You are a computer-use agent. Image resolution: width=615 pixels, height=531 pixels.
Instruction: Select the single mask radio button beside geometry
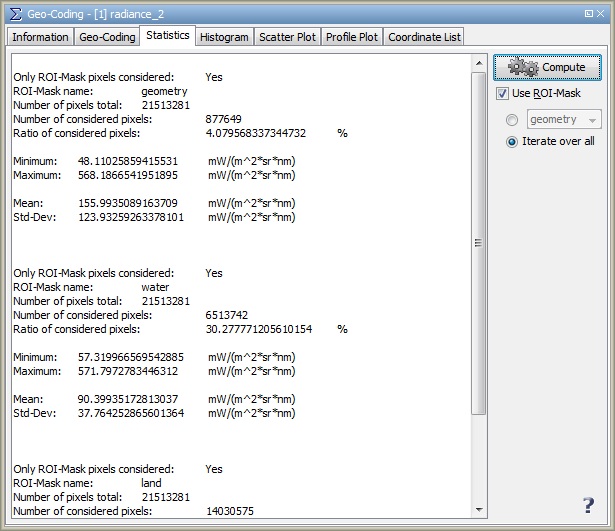pos(512,120)
